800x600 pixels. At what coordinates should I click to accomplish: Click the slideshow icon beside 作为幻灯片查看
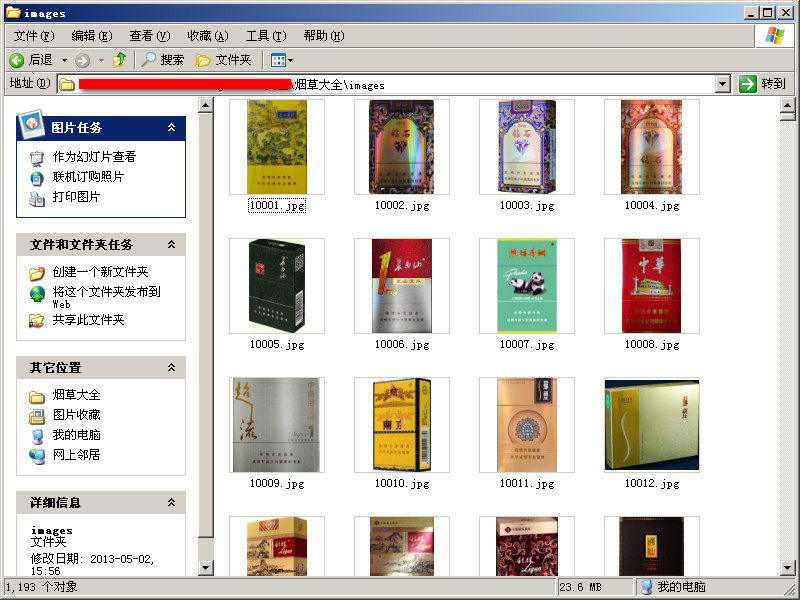pos(37,158)
